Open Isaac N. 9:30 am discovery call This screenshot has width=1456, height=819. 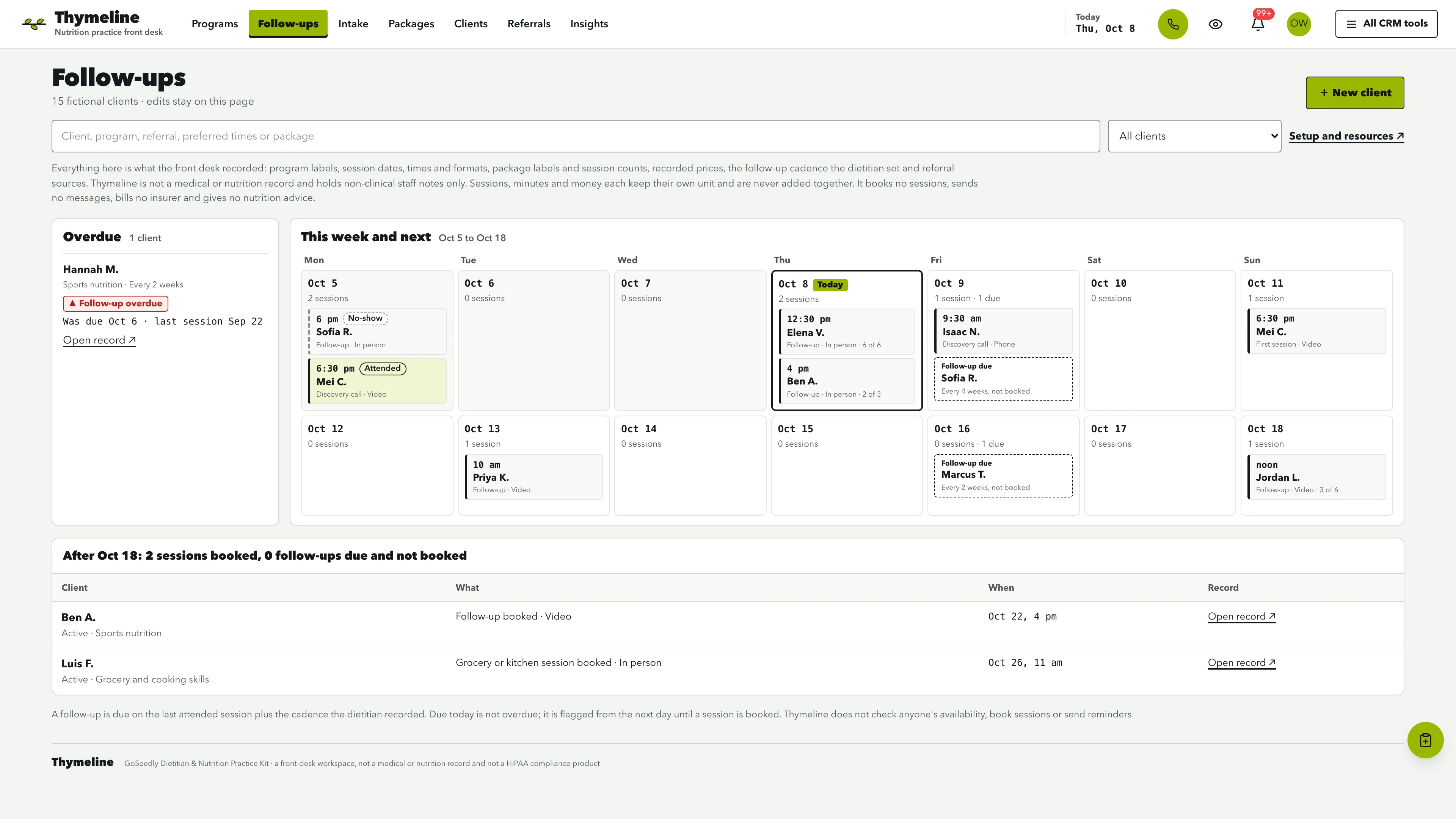(x=1003, y=331)
